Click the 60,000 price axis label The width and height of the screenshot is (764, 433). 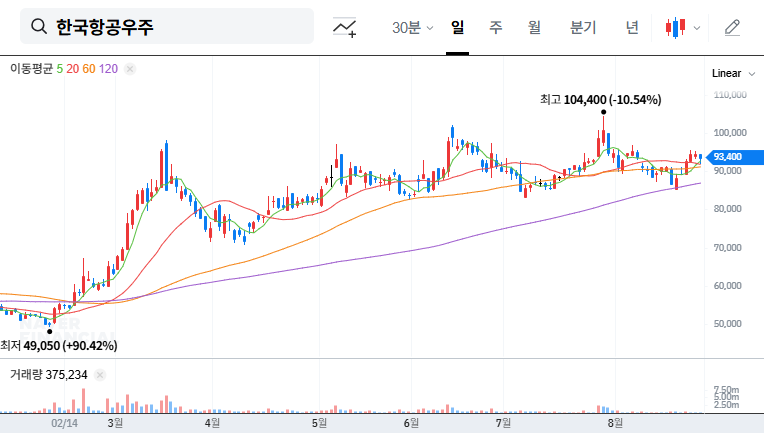pyautogui.click(x=727, y=286)
